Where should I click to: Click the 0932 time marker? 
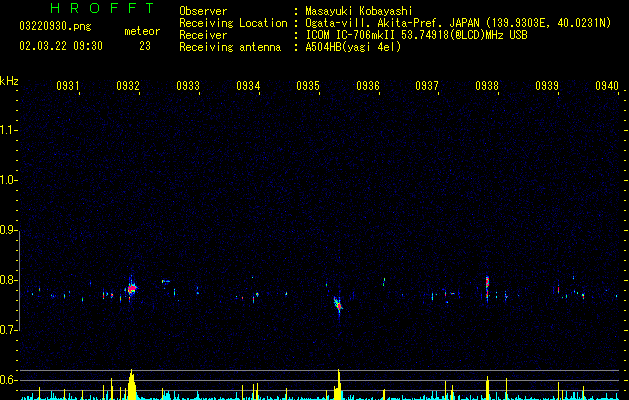click(128, 86)
